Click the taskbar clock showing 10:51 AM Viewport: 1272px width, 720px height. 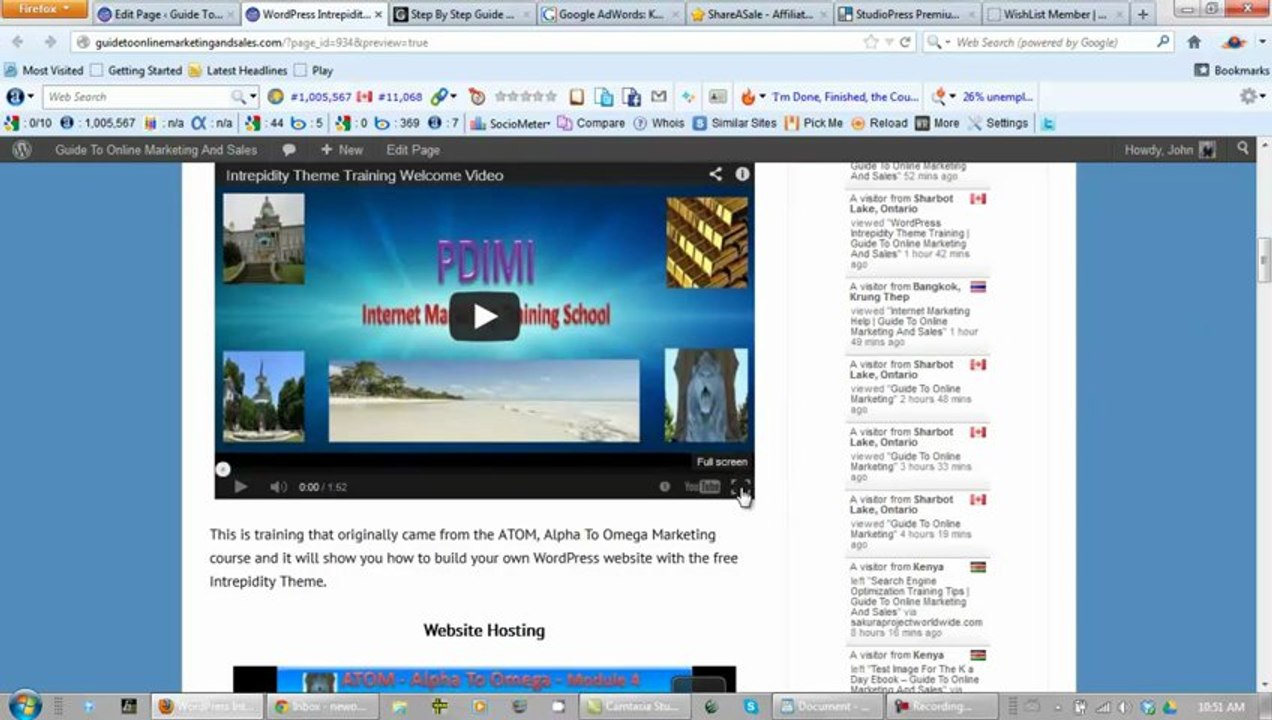1220,707
